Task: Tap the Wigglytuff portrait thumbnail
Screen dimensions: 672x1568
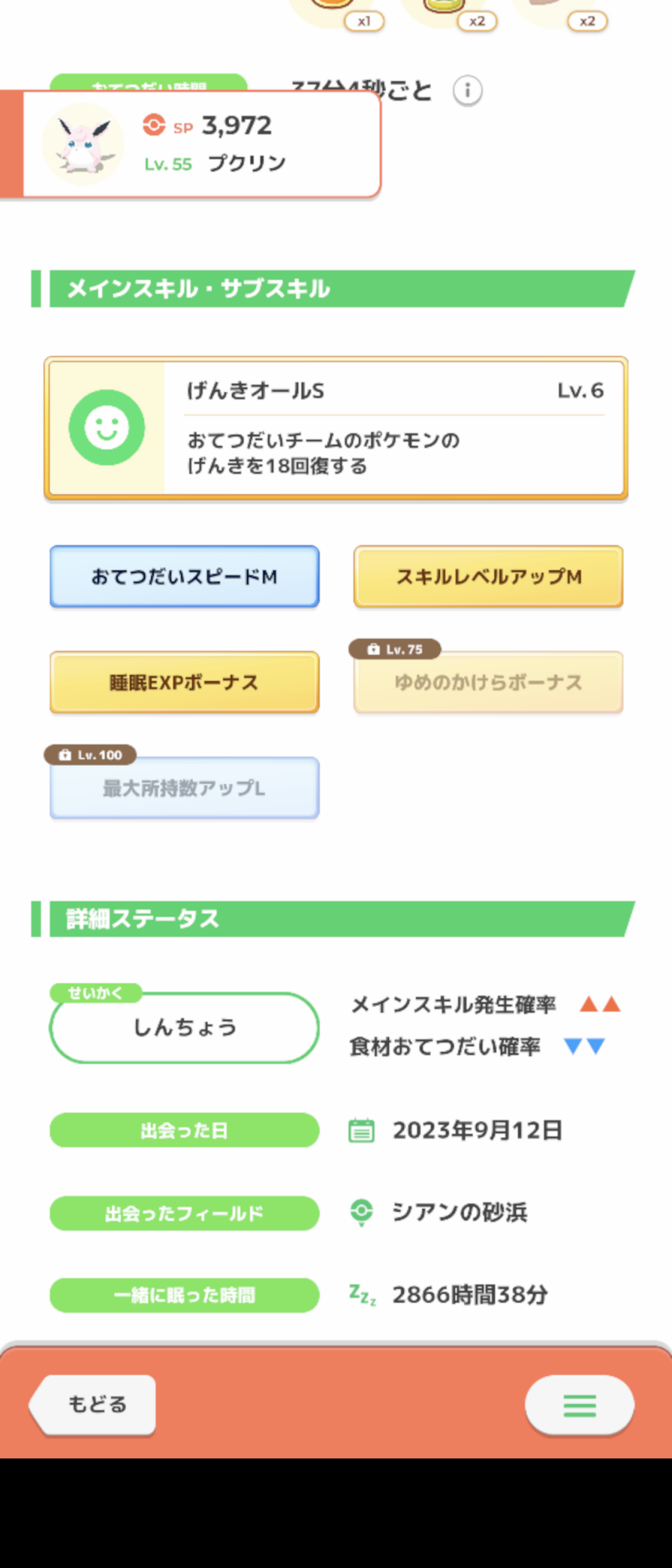Action: tap(83, 144)
